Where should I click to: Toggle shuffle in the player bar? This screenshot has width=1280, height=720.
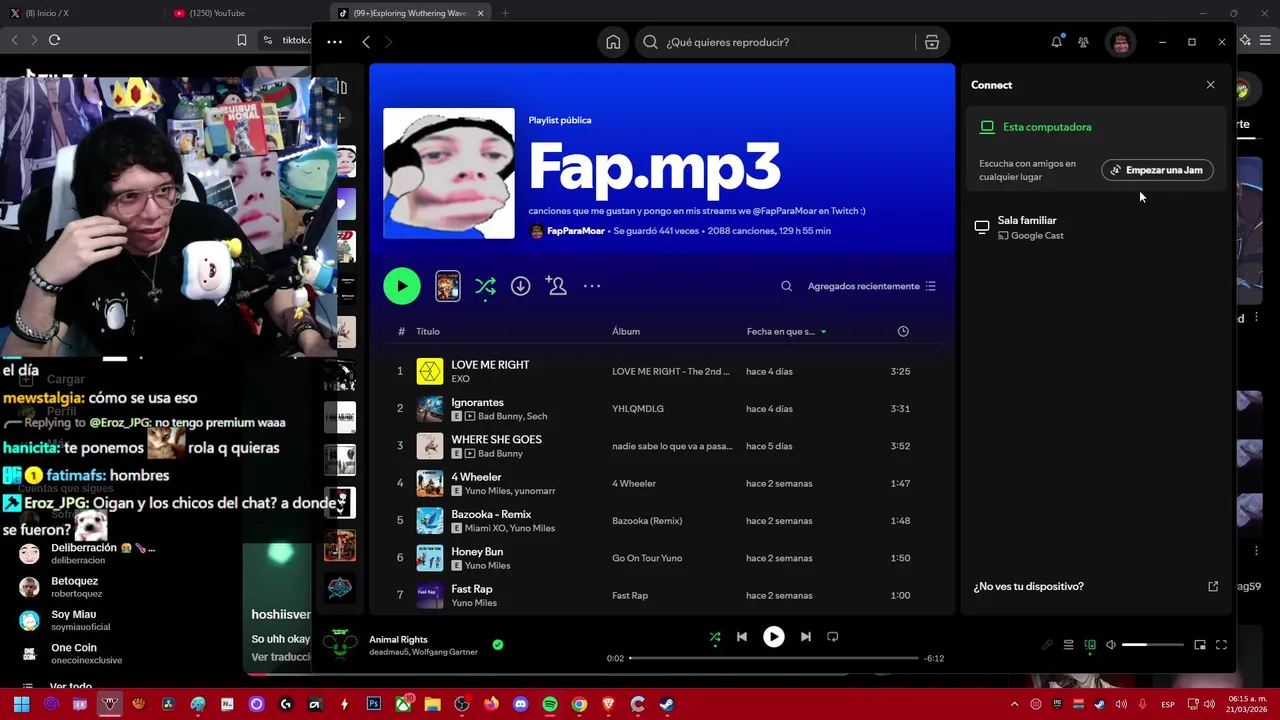[x=714, y=637]
